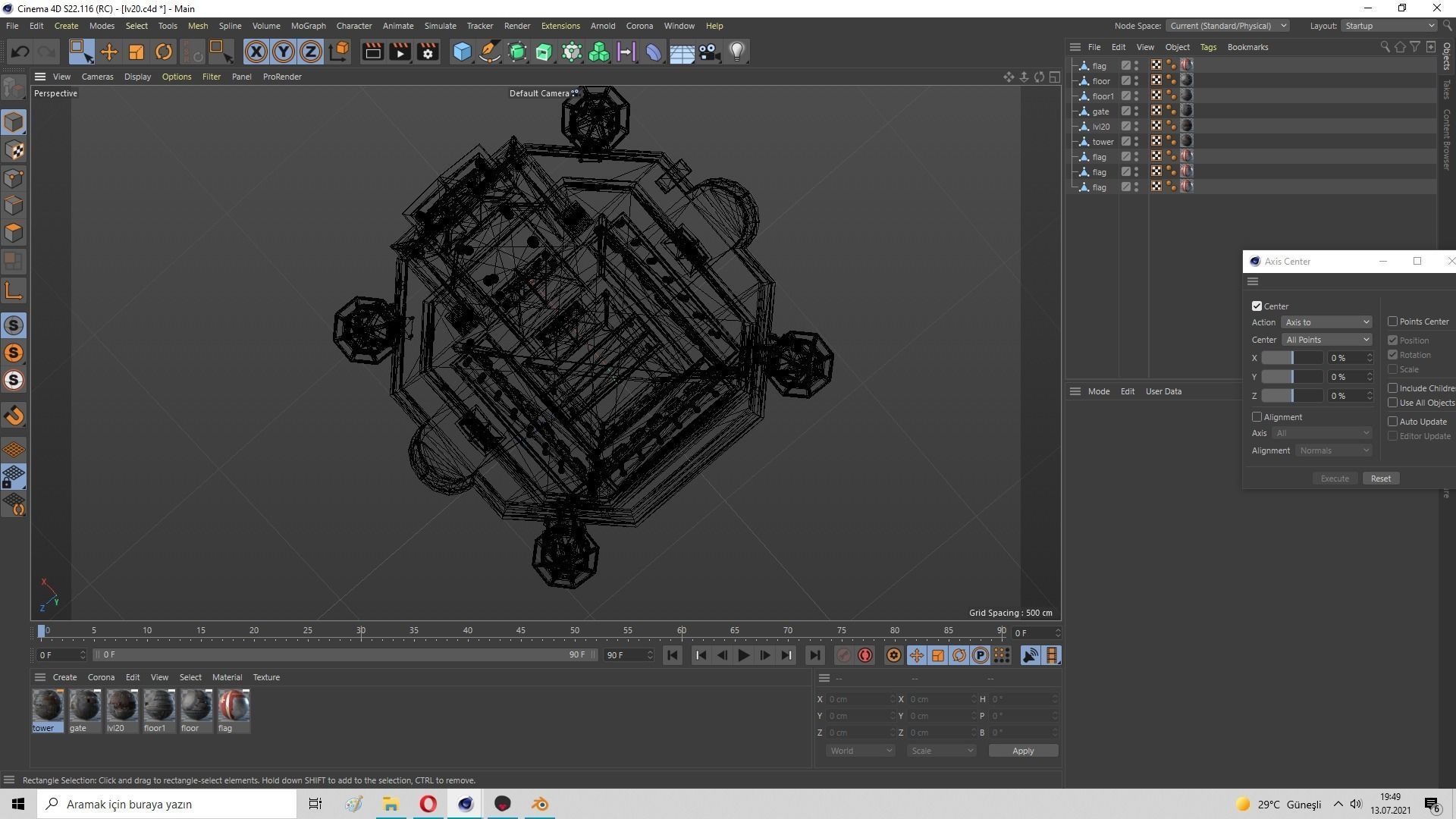Open Edit Render Settings icon

pos(428,52)
